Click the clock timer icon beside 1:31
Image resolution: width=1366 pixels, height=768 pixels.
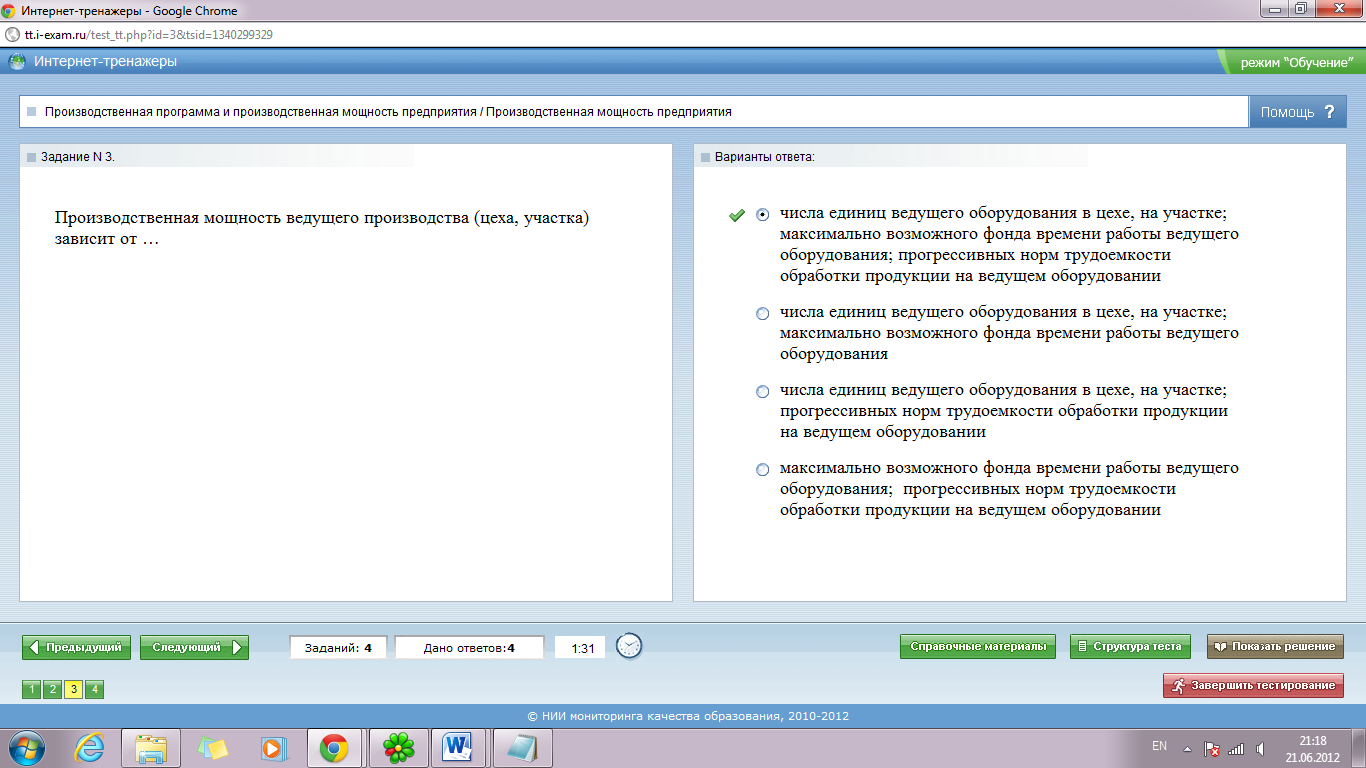[x=629, y=646]
